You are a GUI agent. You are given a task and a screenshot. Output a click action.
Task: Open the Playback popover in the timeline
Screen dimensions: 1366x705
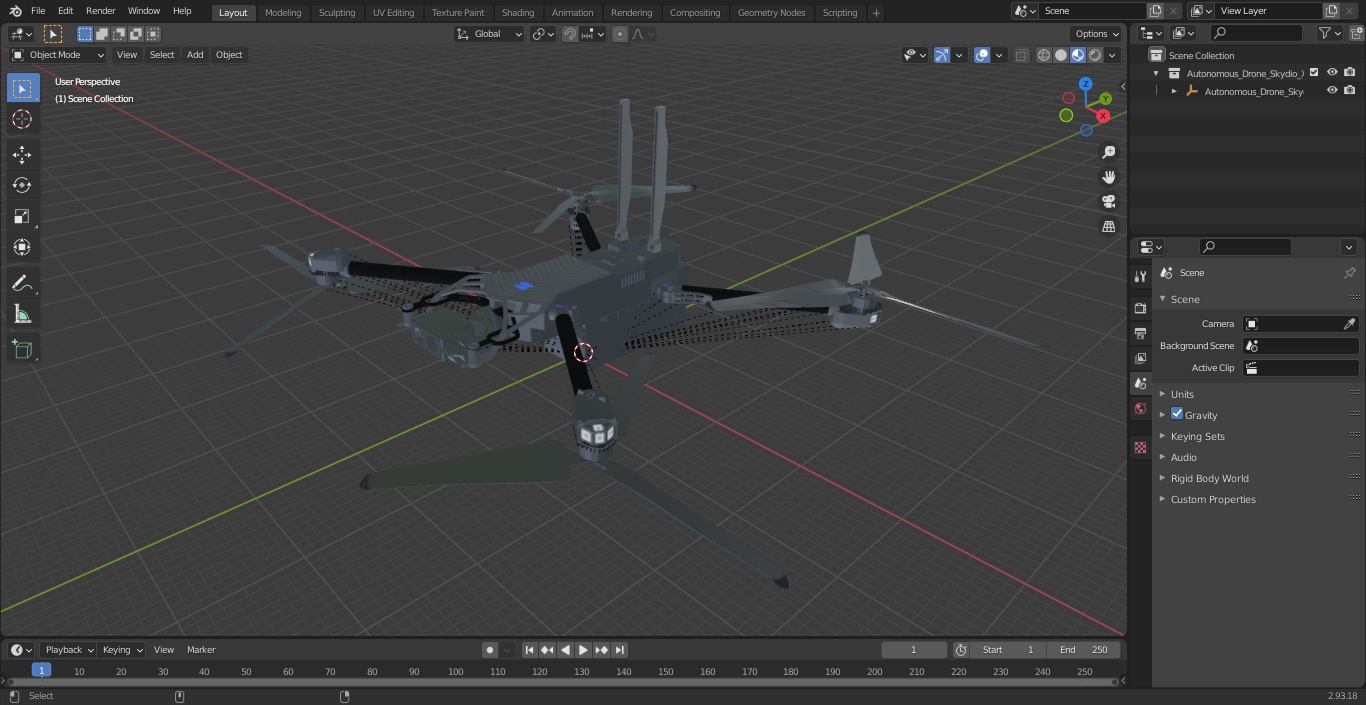69,650
